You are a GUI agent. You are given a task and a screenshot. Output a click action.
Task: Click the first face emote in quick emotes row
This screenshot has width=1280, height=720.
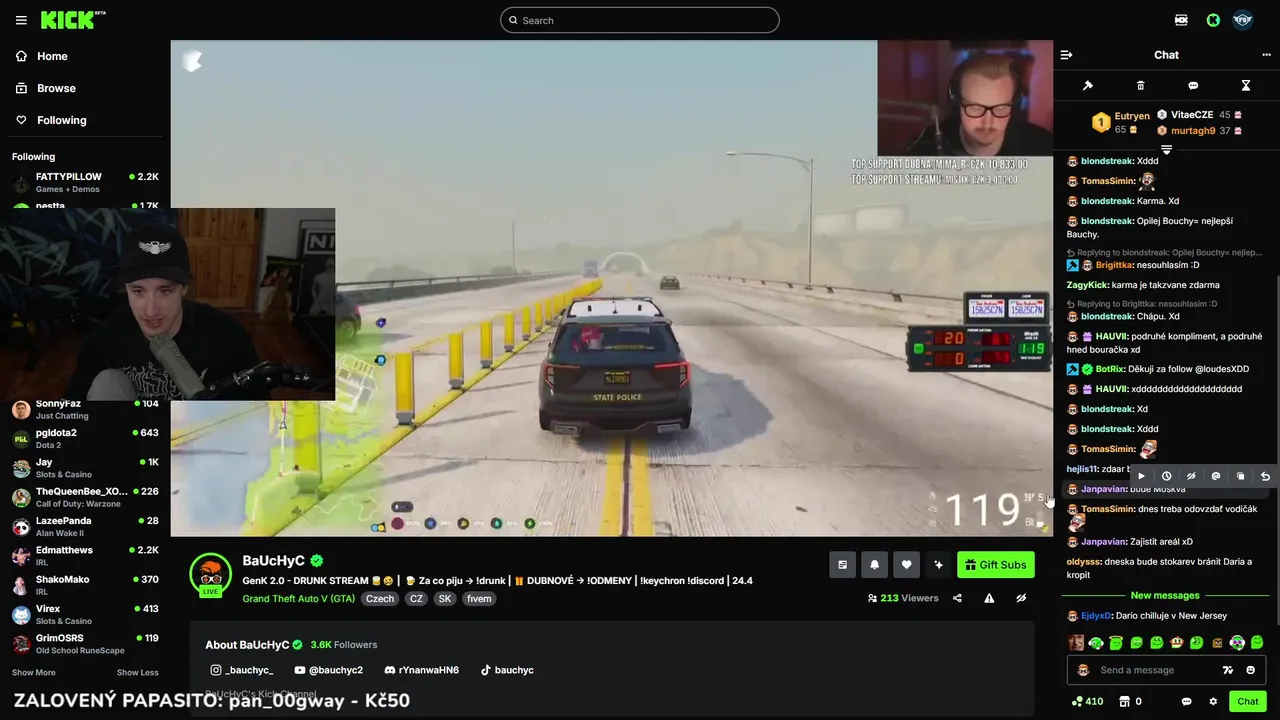coord(1076,643)
